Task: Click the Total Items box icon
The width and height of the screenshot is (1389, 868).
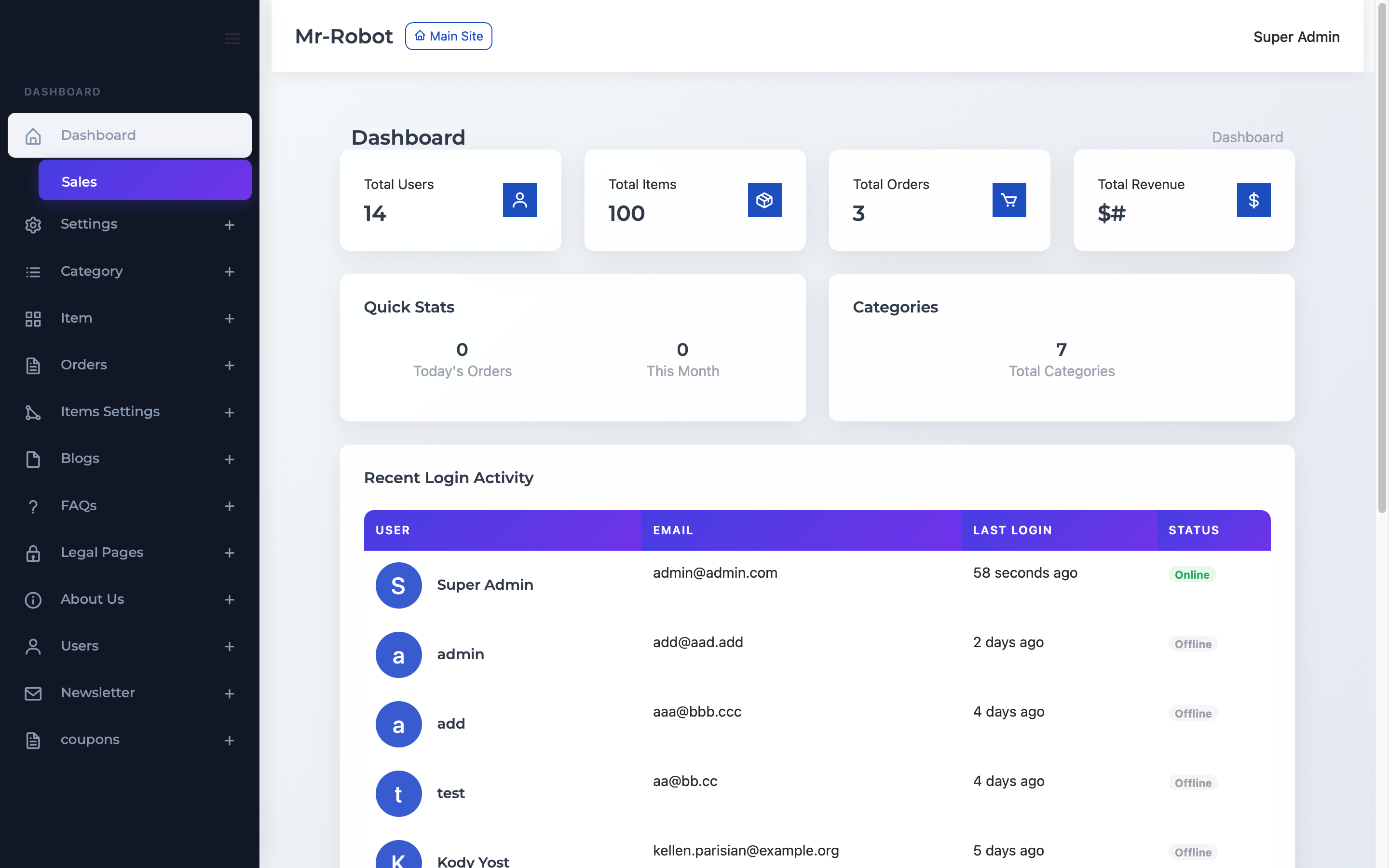Action: click(764, 200)
